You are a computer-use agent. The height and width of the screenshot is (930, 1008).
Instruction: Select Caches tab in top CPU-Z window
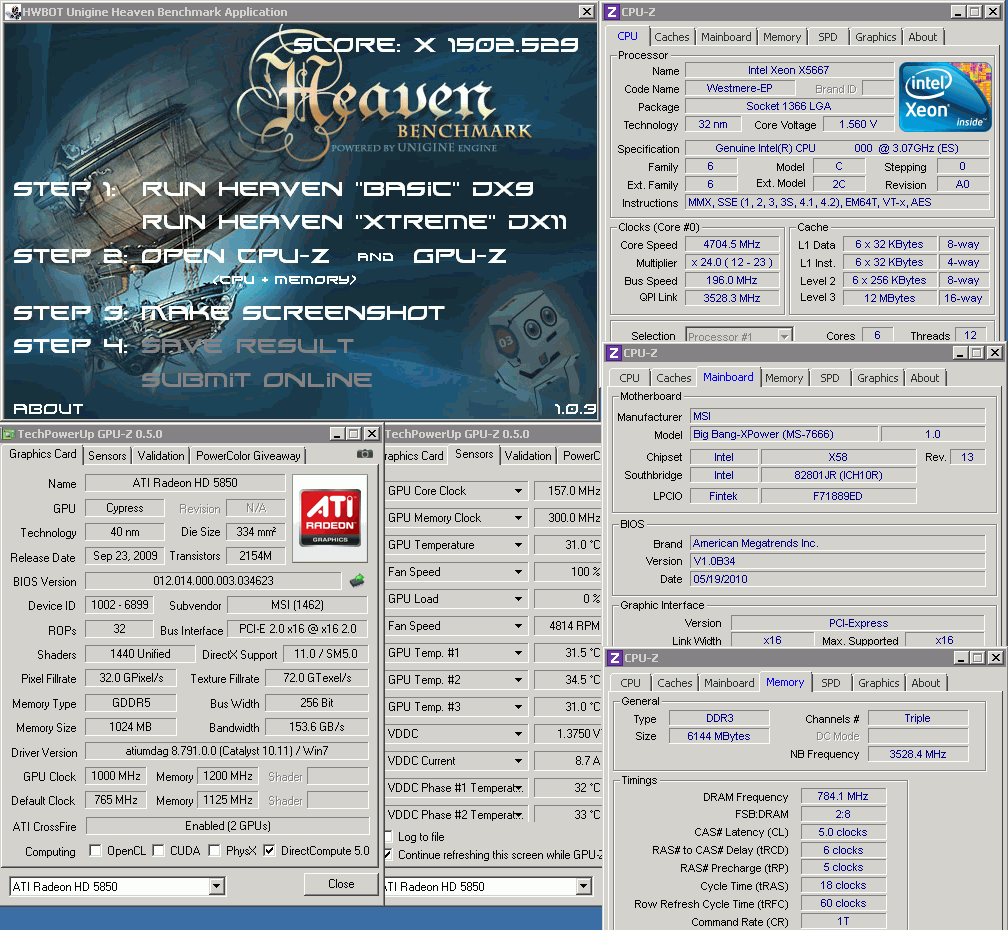[x=672, y=37]
